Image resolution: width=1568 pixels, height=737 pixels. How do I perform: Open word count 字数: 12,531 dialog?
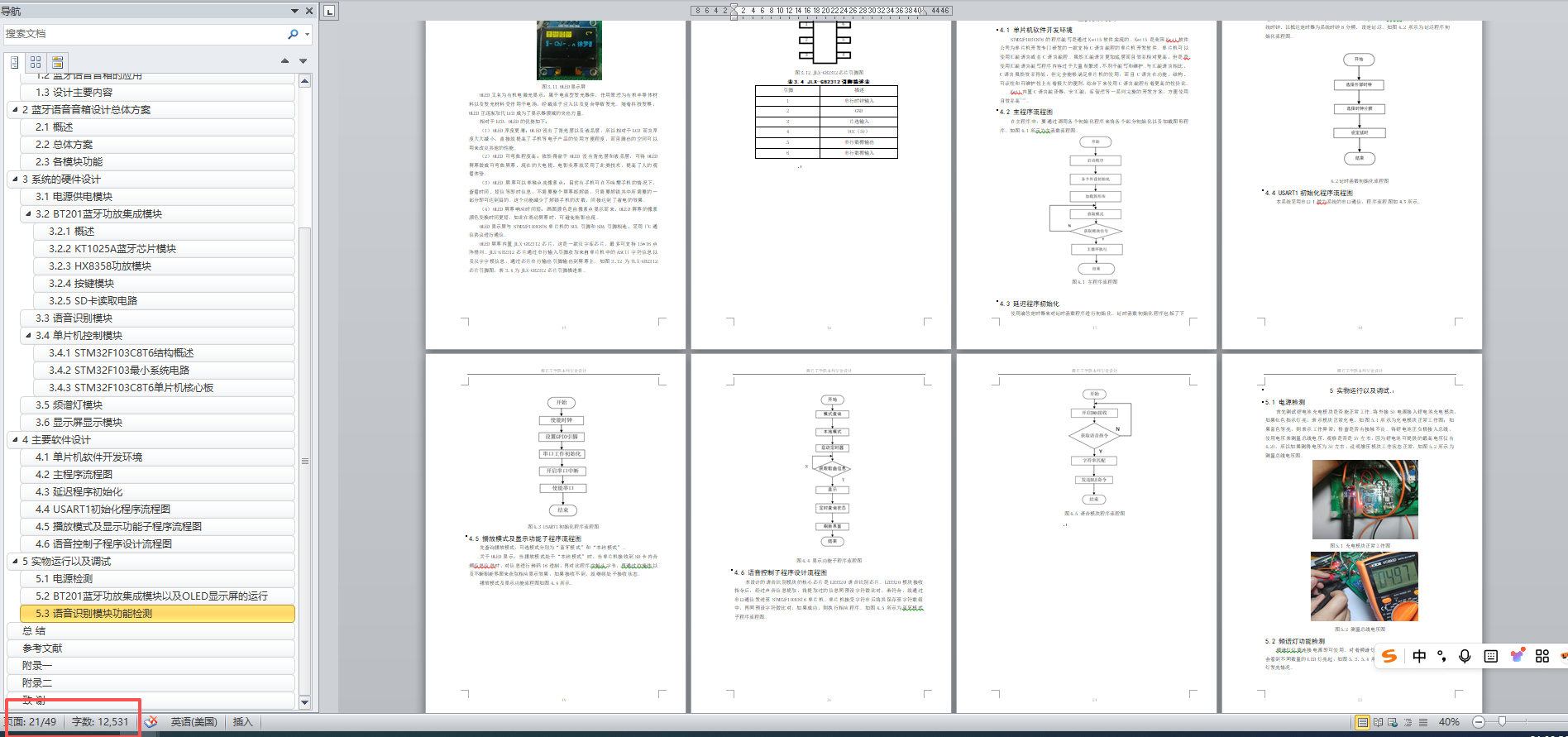[x=100, y=722]
